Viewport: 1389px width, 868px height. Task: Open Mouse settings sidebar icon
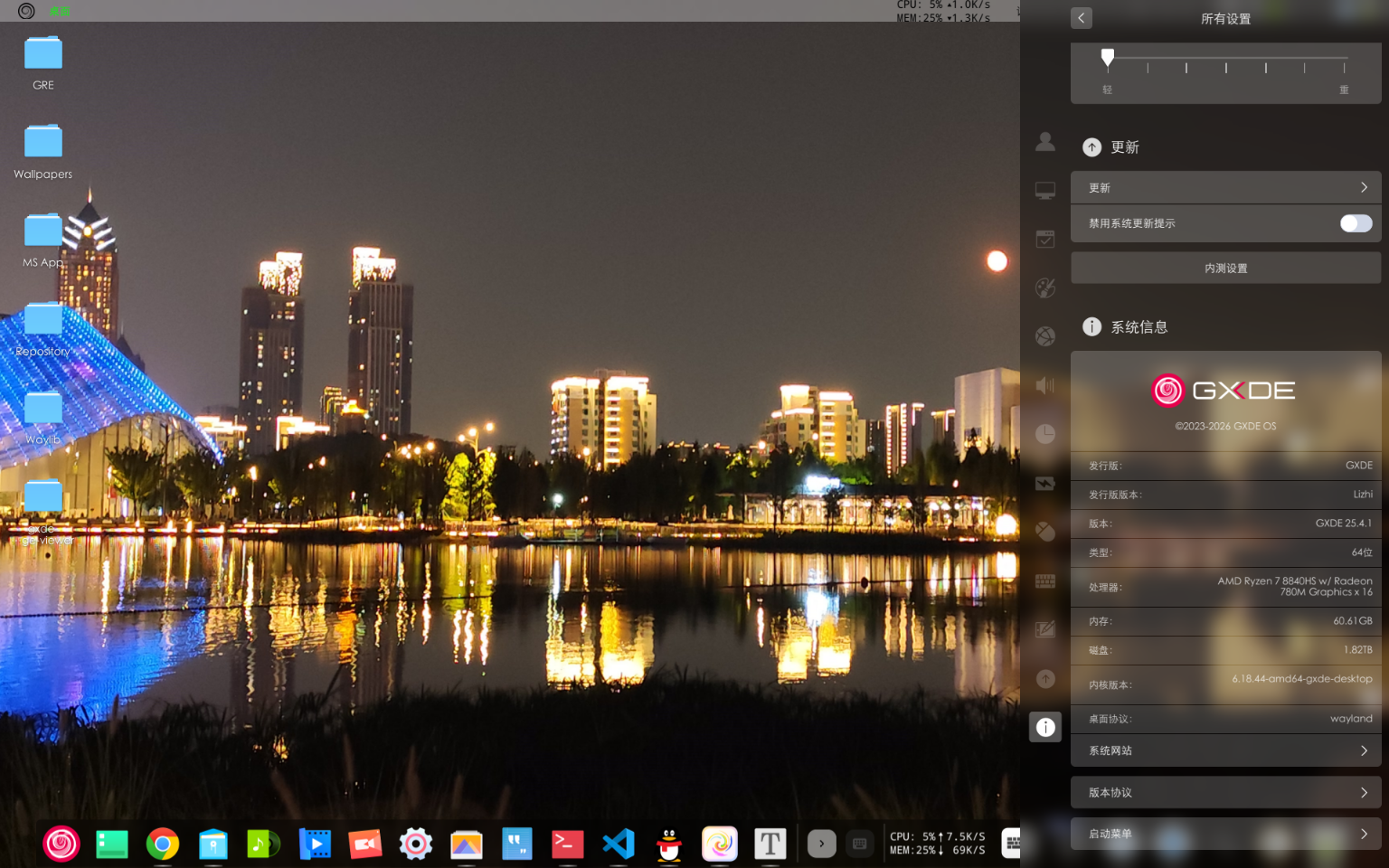pos(1045,532)
